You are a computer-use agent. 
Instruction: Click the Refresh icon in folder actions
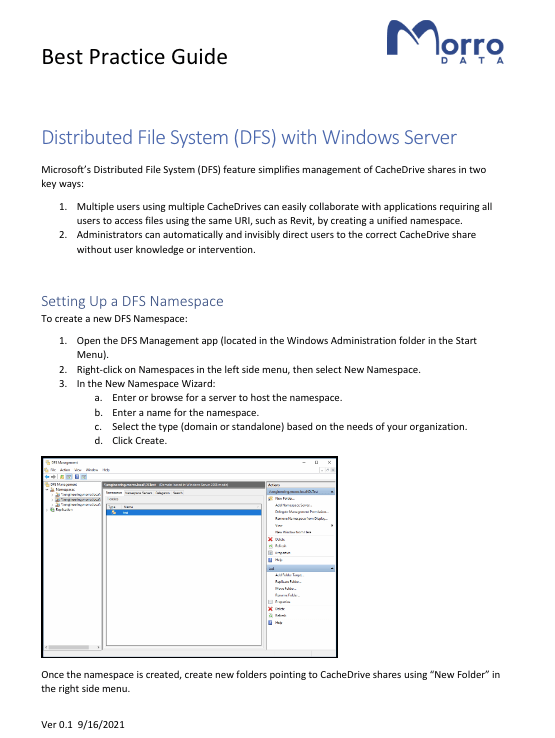[270, 615]
